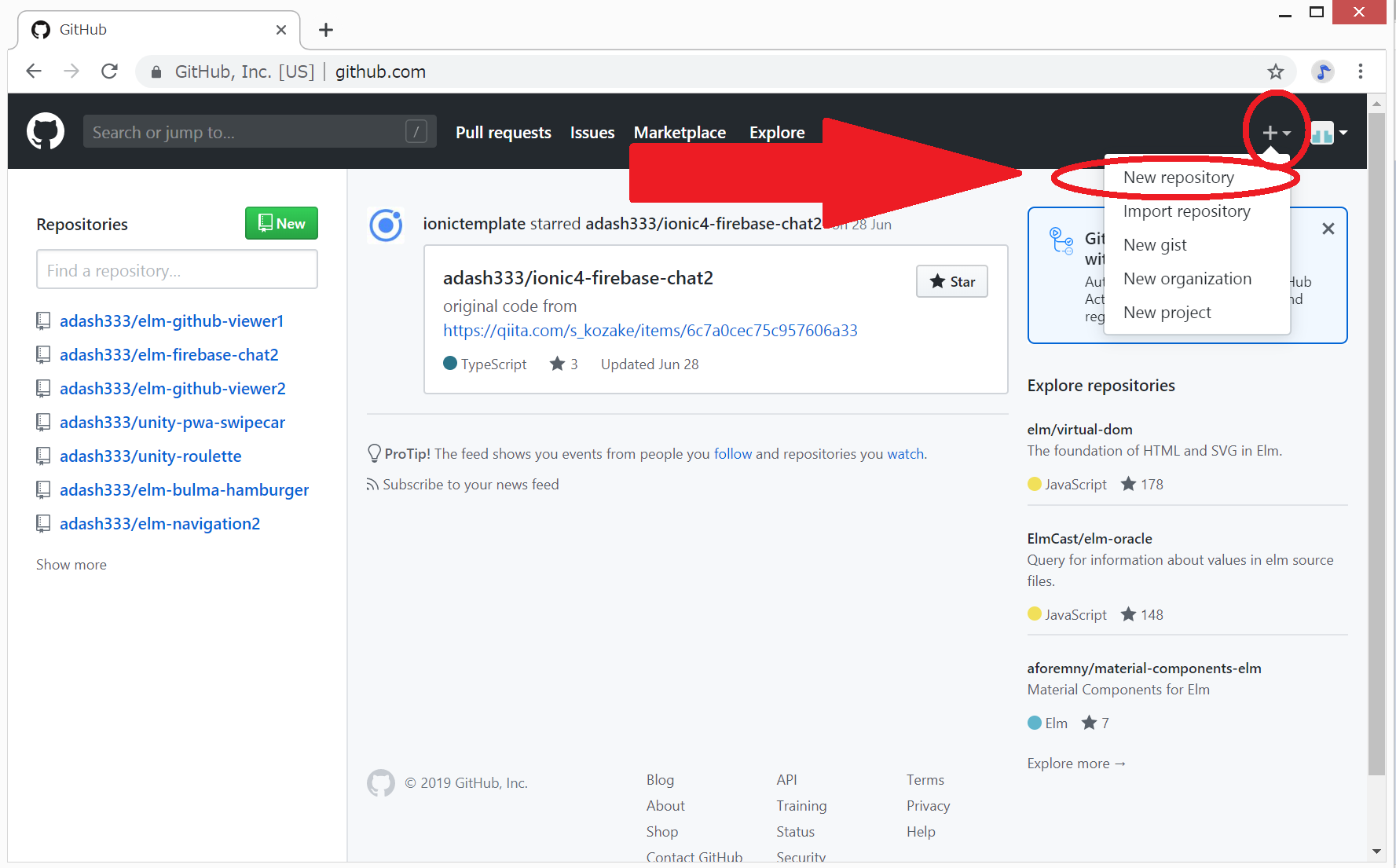The height and width of the screenshot is (868, 1396).
Task: Star the ionic4-firebase-chat2 repository
Action: (951, 281)
